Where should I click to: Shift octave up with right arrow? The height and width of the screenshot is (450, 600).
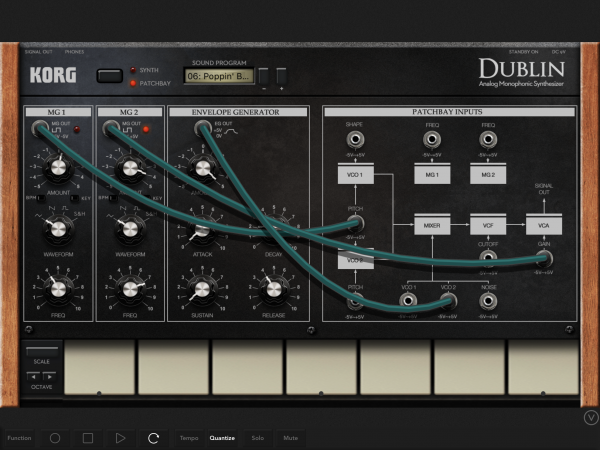(x=49, y=377)
